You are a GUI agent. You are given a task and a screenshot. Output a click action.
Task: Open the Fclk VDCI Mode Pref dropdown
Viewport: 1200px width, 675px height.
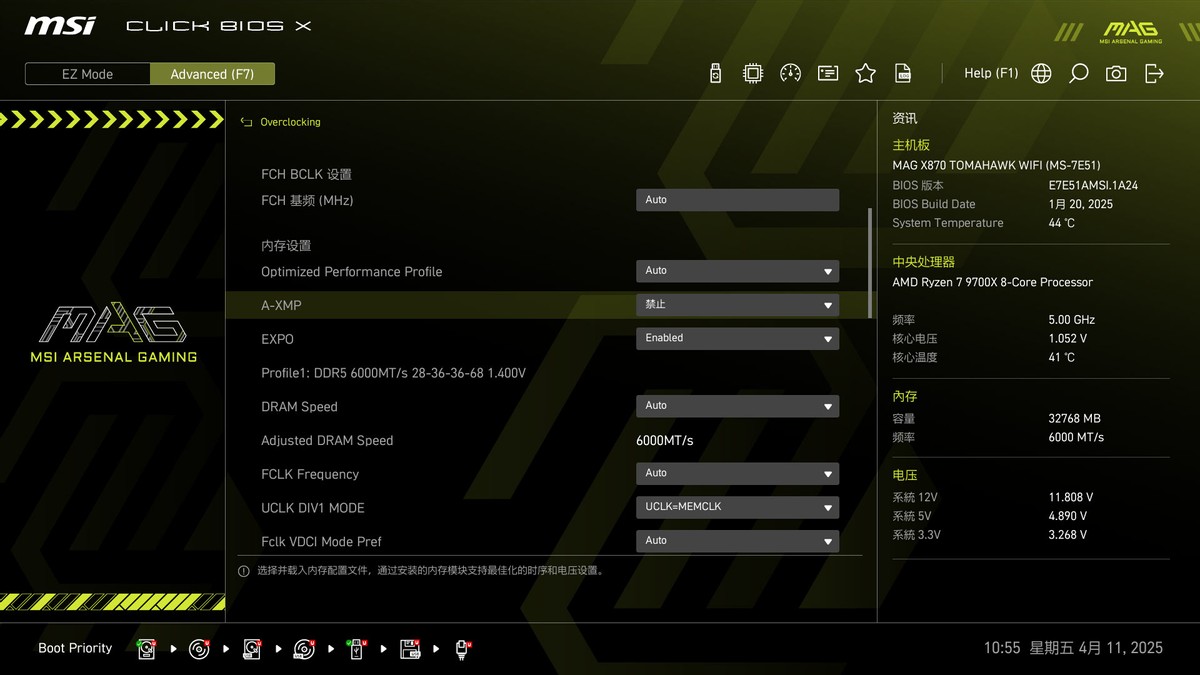coord(737,541)
